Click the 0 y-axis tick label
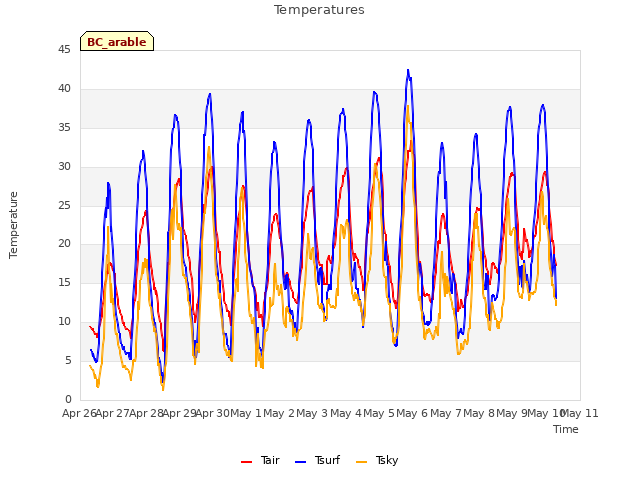Image resolution: width=640 pixels, height=480 pixels. pyautogui.click(x=68, y=399)
